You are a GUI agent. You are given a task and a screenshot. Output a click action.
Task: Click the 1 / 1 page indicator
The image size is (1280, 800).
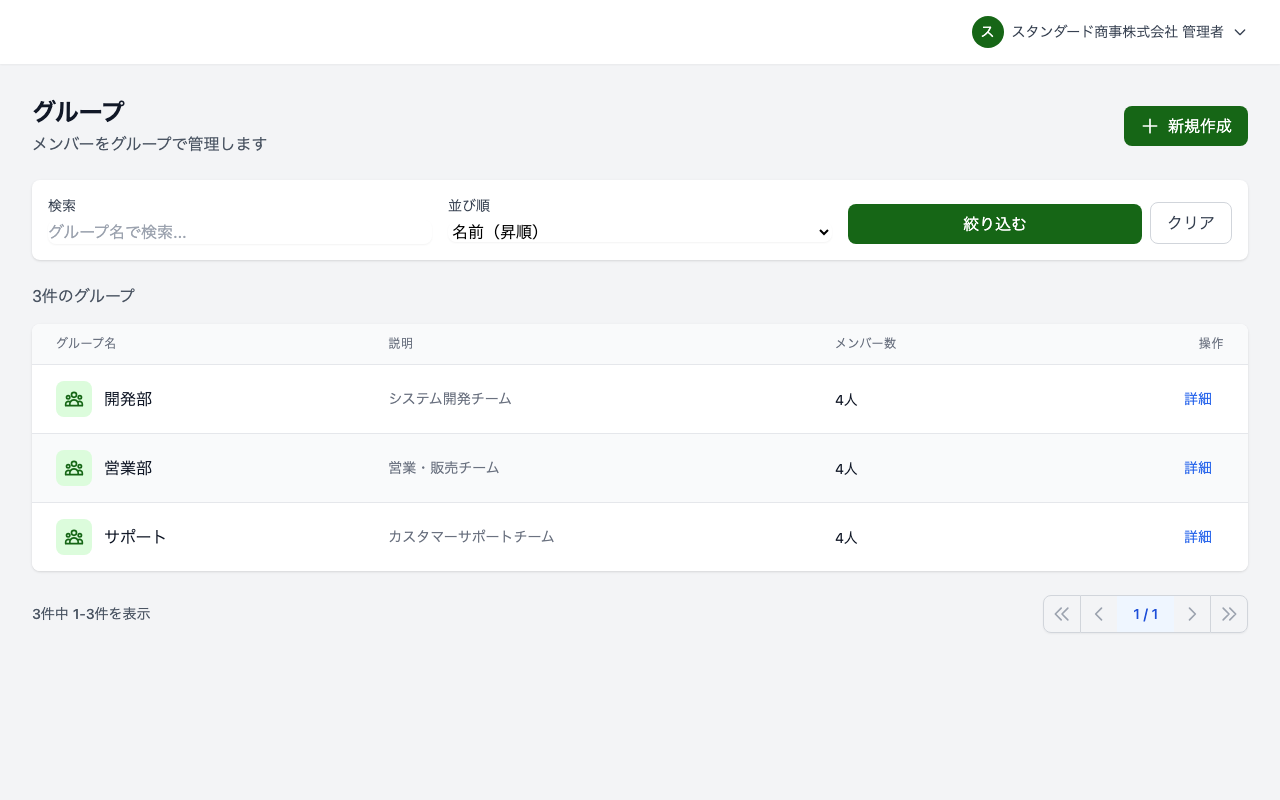tap(1145, 614)
